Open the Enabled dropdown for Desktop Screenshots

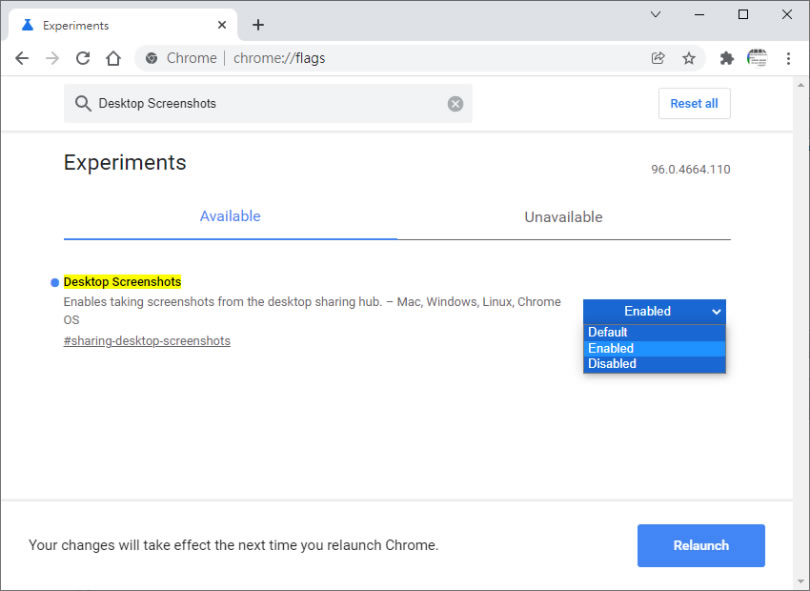tap(654, 311)
